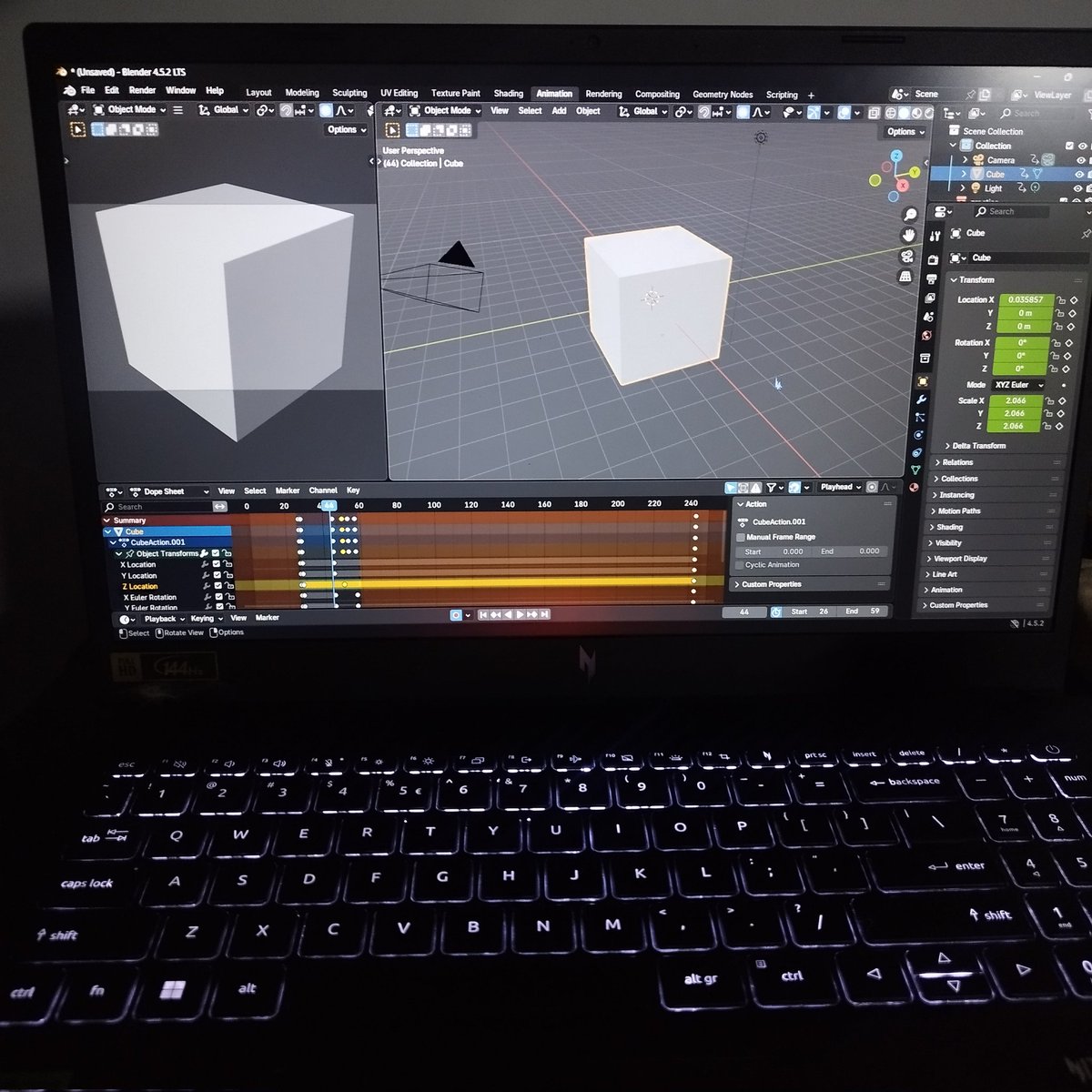
Task: Toggle Location X lock icon
Action: pos(1059,300)
